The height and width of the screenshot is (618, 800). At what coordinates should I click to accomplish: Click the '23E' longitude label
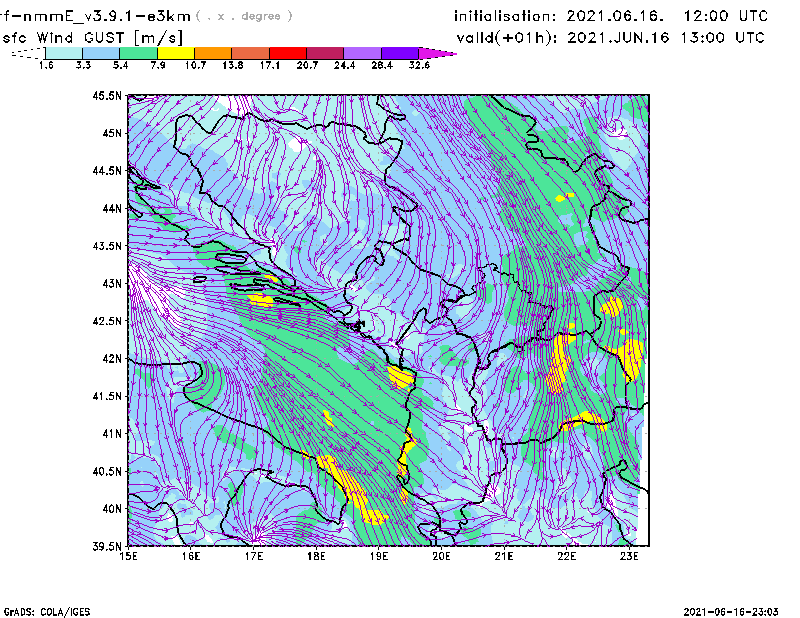coord(629,556)
